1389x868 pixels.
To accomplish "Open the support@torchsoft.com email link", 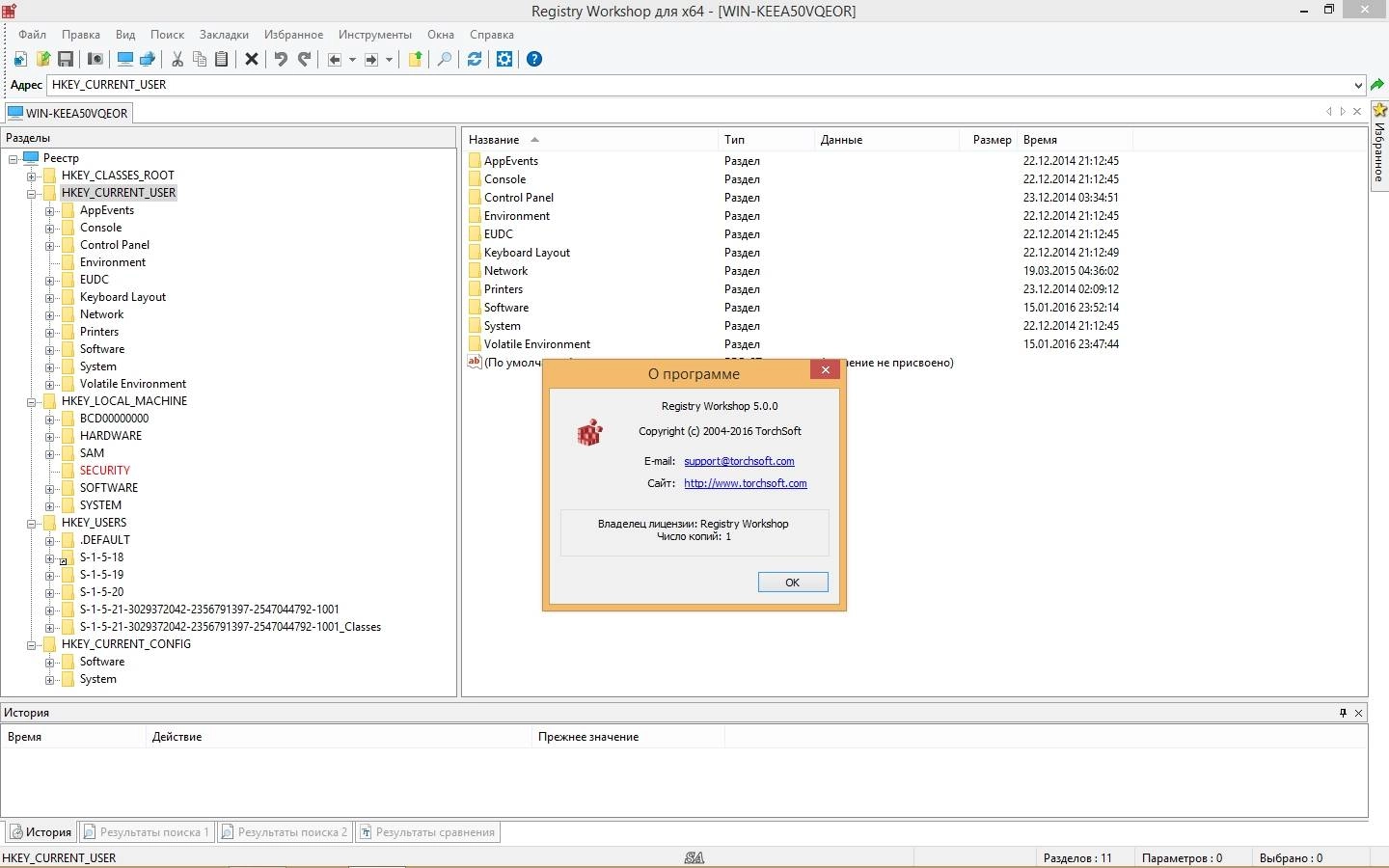I will click(739, 461).
